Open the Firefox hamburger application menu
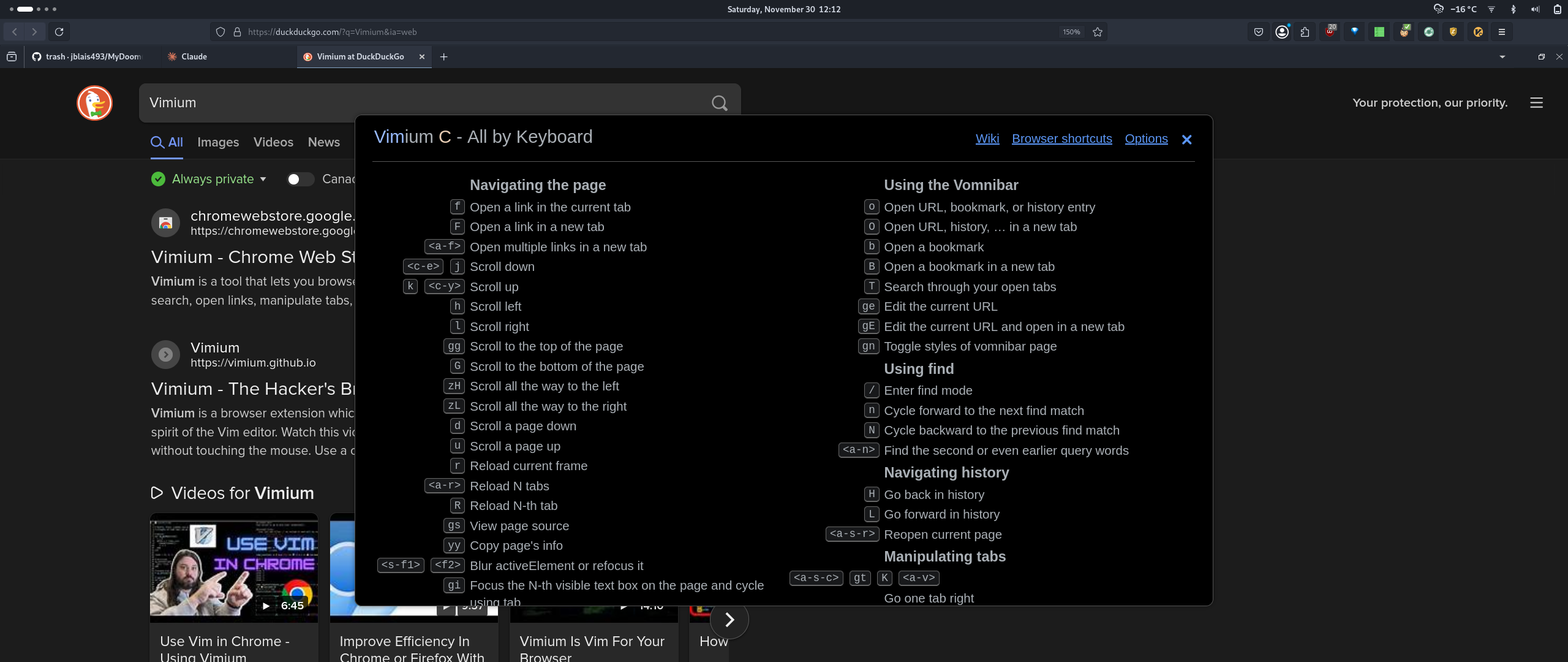The image size is (1568, 662). (1502, 32)
